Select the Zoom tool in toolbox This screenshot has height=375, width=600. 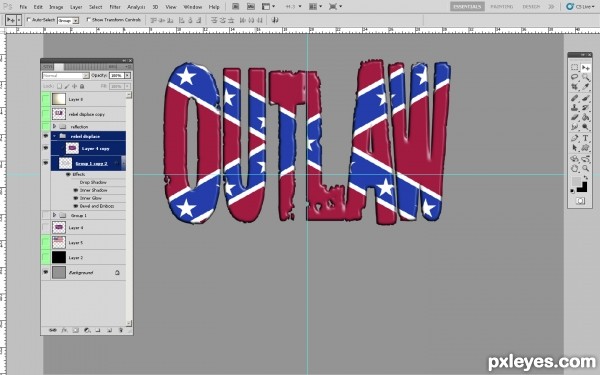click(x=585, y=168)
